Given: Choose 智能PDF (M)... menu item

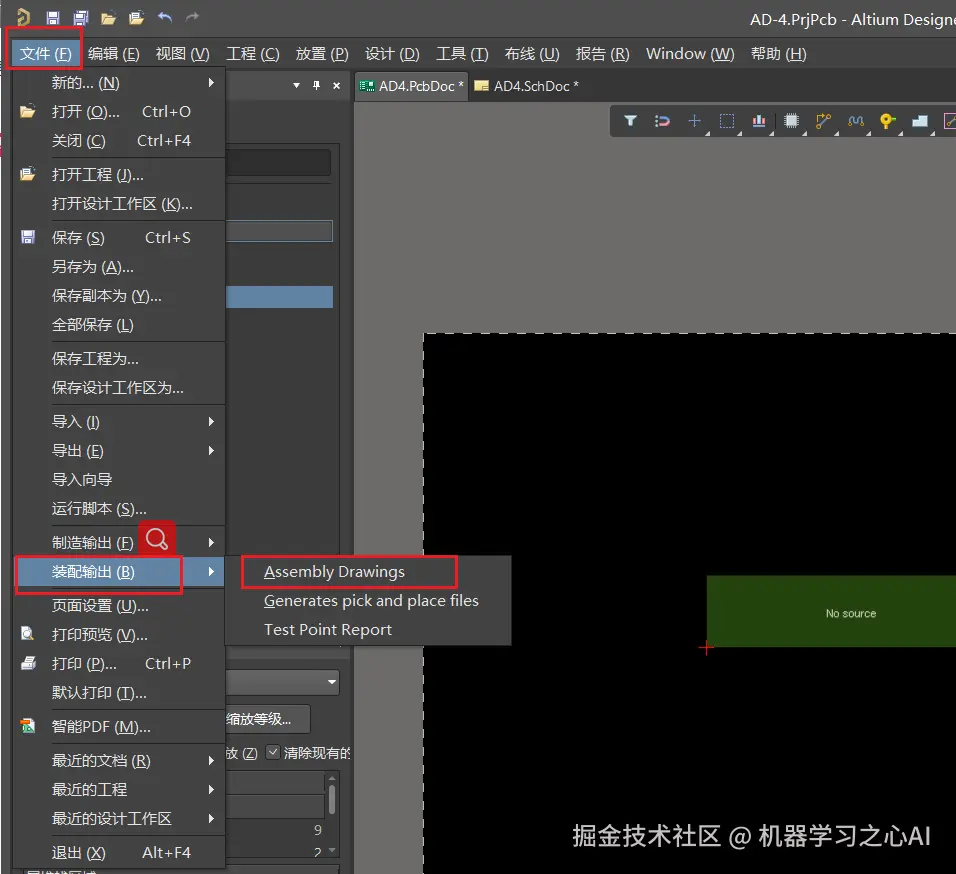Looking at the screenshot, I should click(x=120, y=727).
